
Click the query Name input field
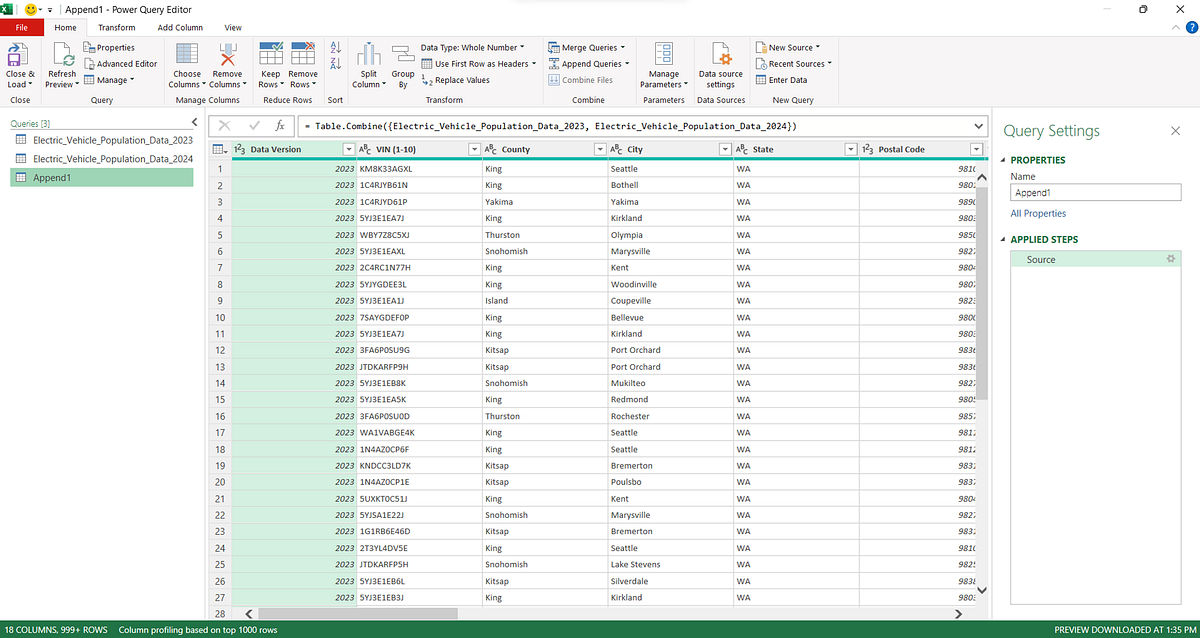pos(1094,191)
